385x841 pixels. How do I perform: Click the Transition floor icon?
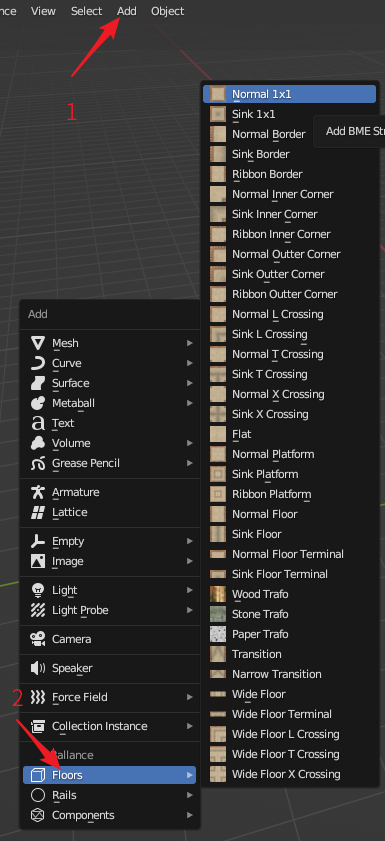click(x=218, y=654)
